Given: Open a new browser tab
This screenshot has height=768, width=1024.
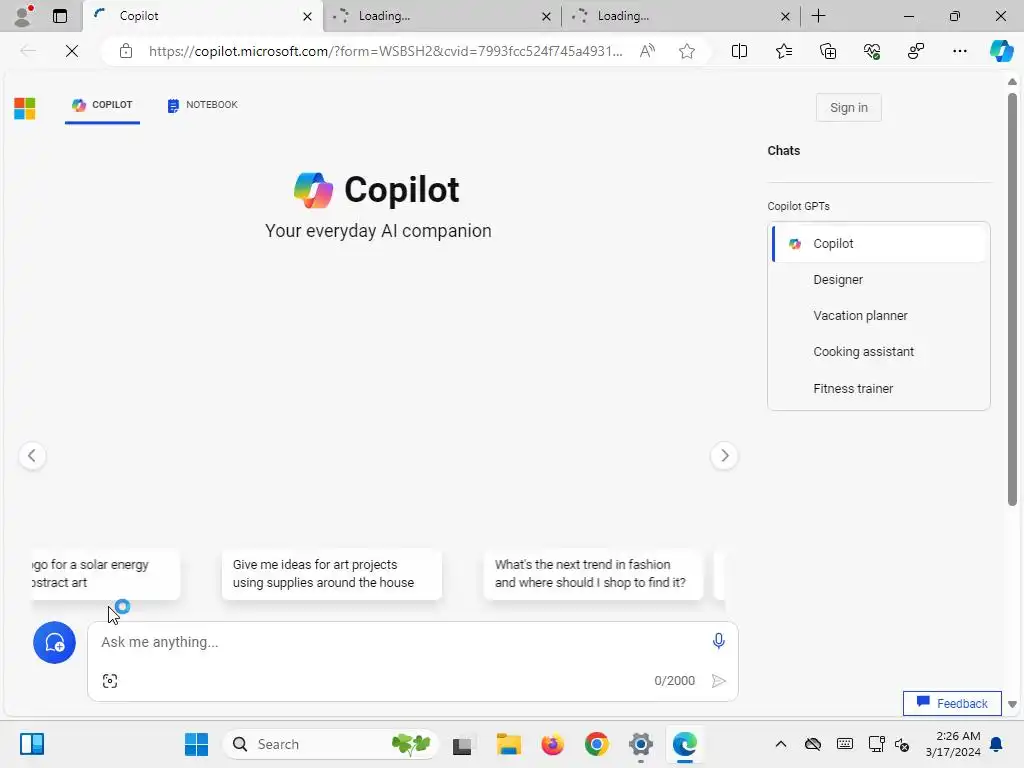Looking at the screenshot, I should [x=818, y=16].
